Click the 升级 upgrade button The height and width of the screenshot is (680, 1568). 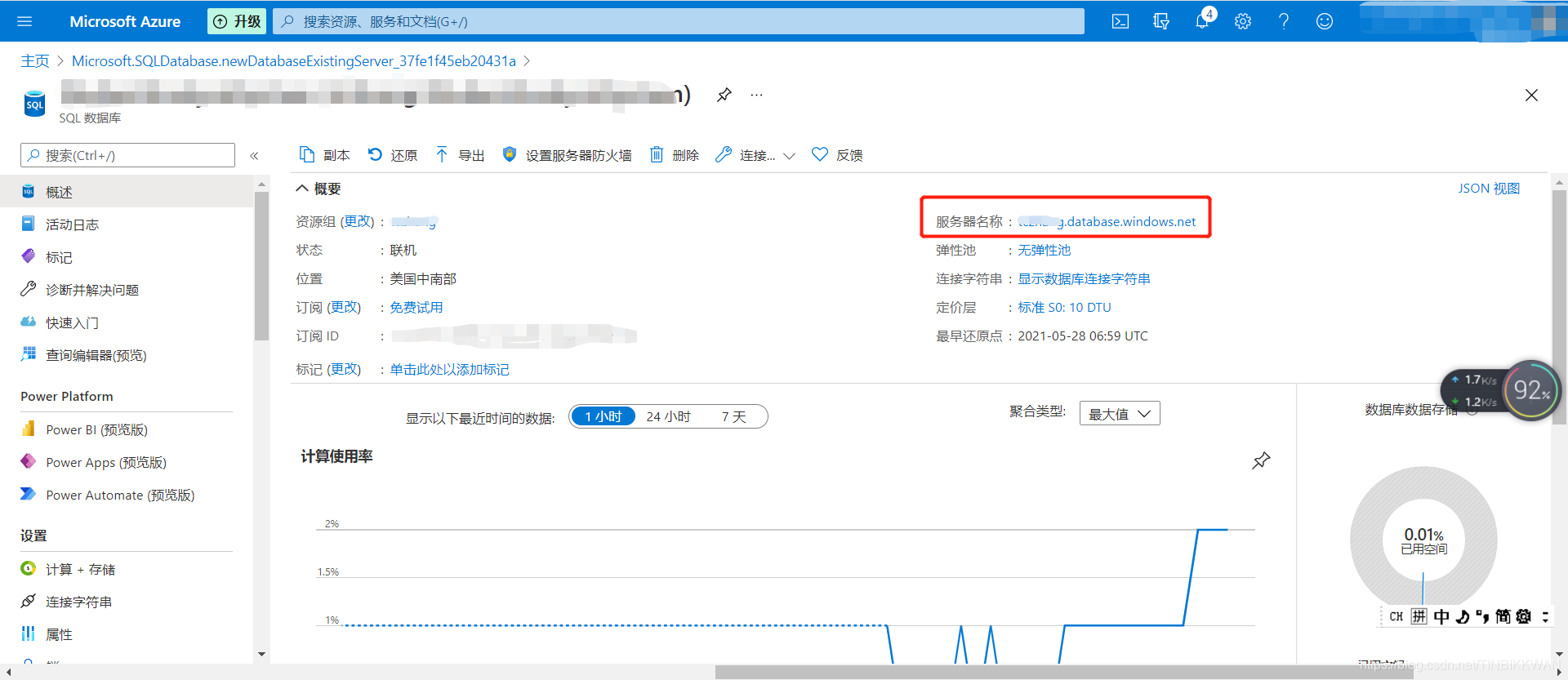(237, 21)
